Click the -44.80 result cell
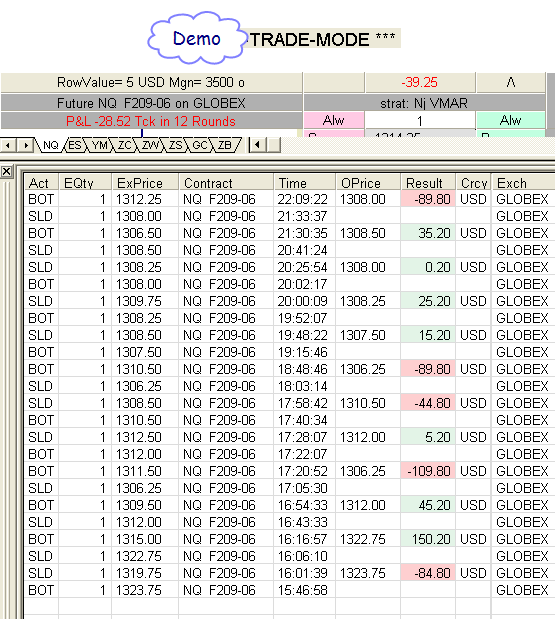Viewport: 555px width, 619px height. click(x=428, y=403)
